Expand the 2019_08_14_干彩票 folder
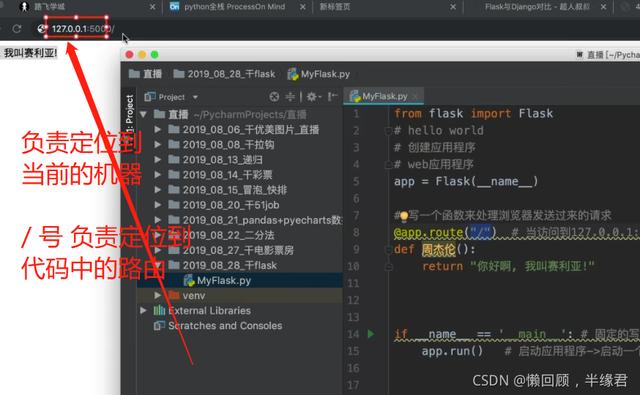This screenshot has width=640, height=395. pyautogui.click(x=158, y=175)
